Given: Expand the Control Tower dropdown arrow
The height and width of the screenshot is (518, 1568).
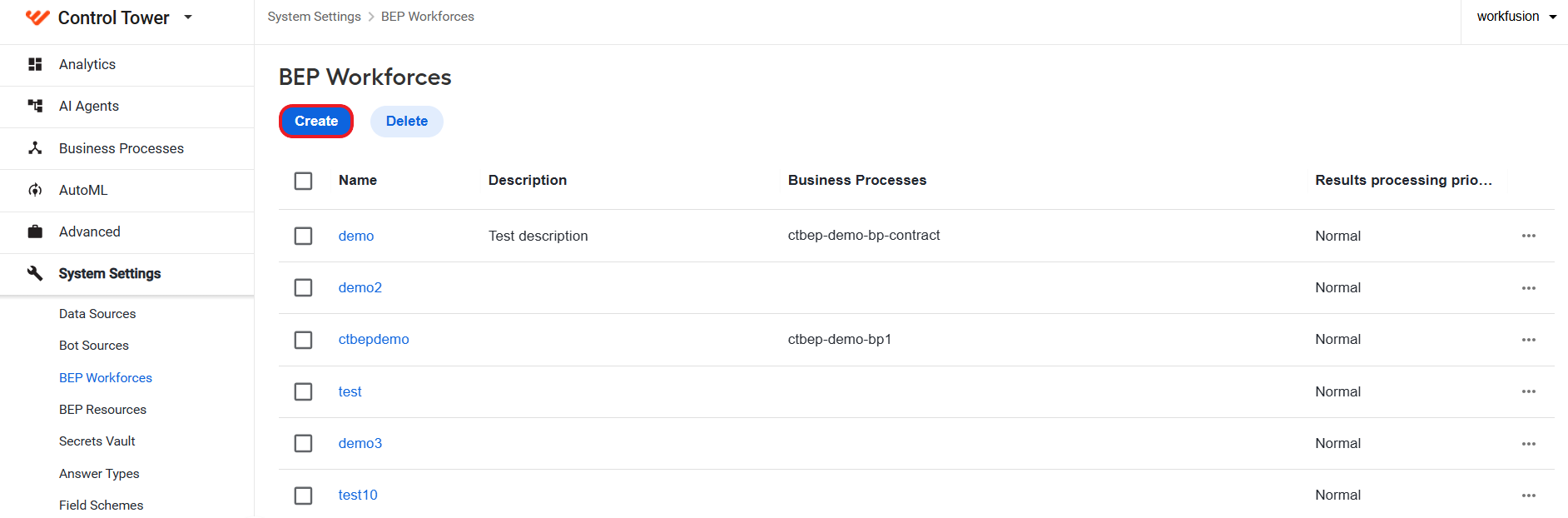Looking at the screenshot, I should [x=188, y=17].
